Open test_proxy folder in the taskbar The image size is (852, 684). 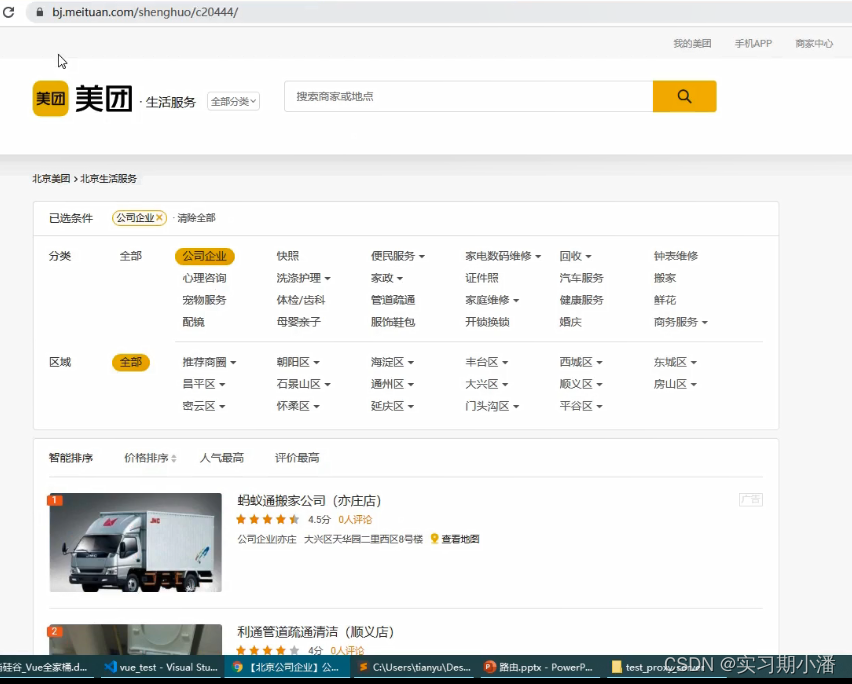[657, 667]
